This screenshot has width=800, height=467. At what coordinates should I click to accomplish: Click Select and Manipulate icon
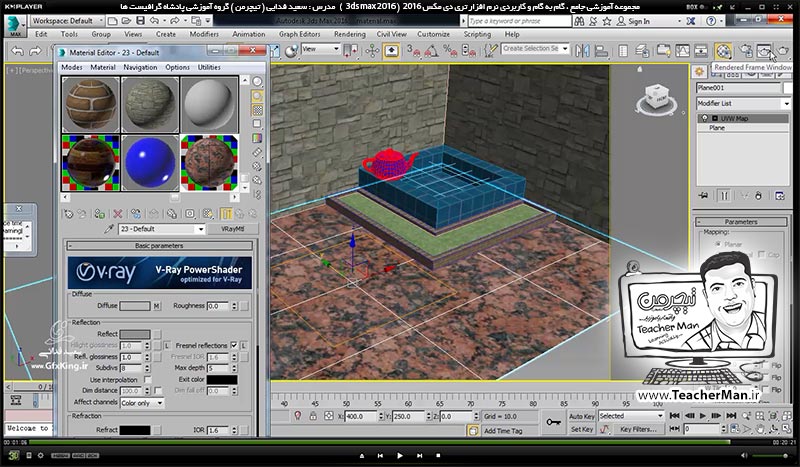pos(372,51)
